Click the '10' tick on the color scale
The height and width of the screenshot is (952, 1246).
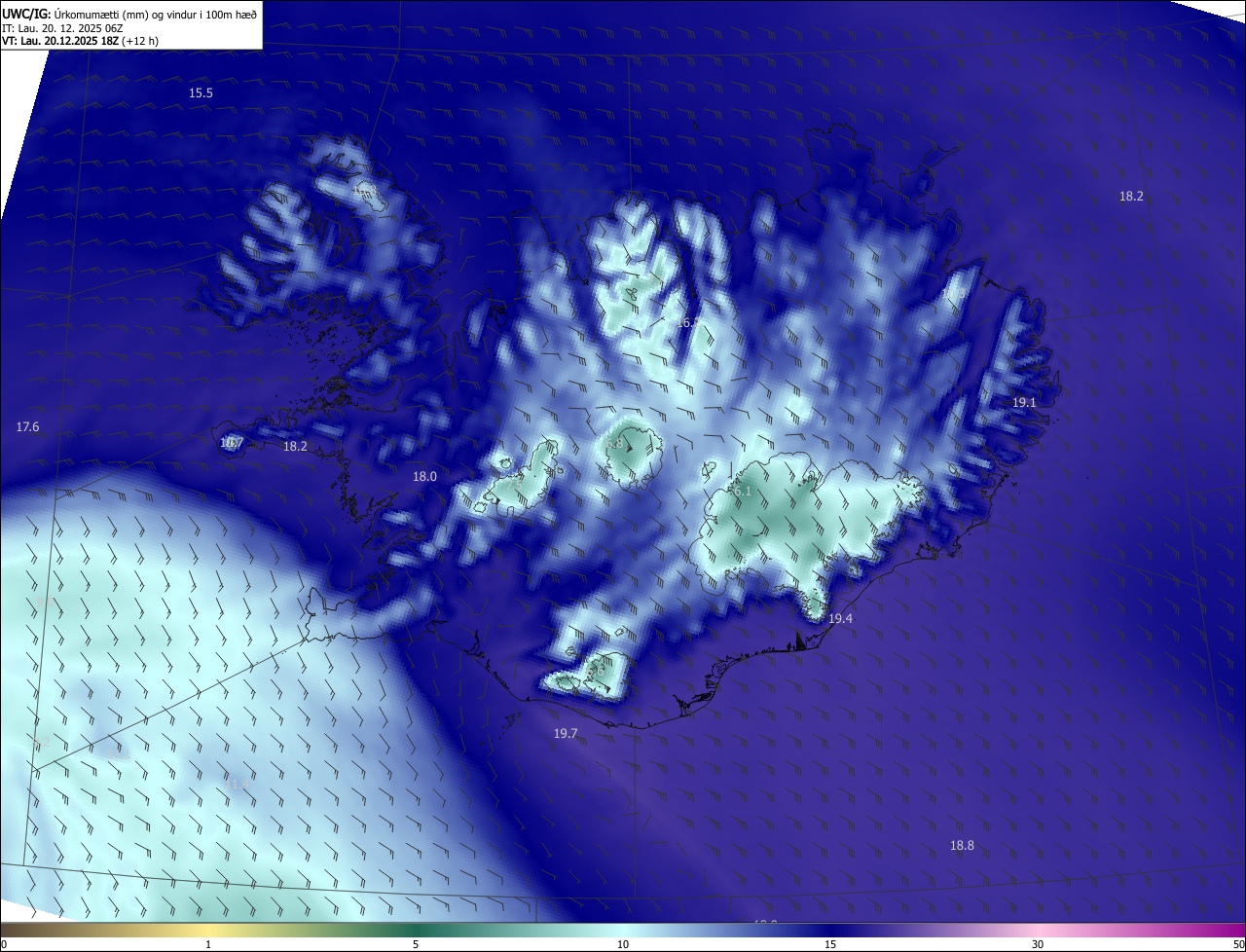(623, 944)
